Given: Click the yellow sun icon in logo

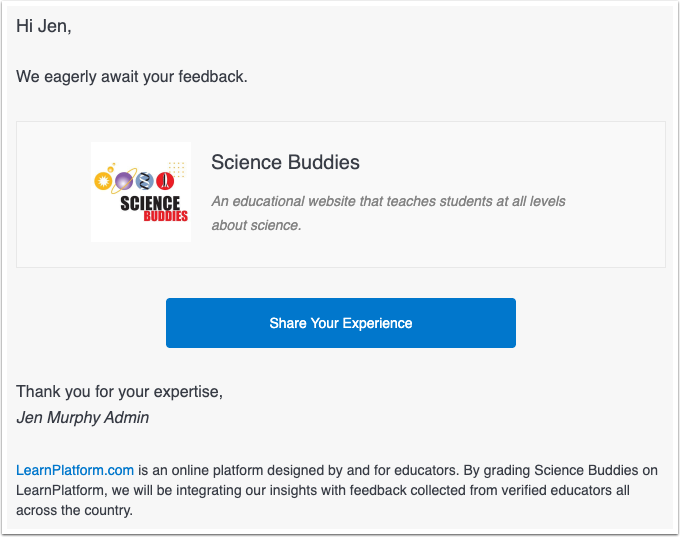Looking at the screenshot, I should pyautogui.click(x=101, y=181).
